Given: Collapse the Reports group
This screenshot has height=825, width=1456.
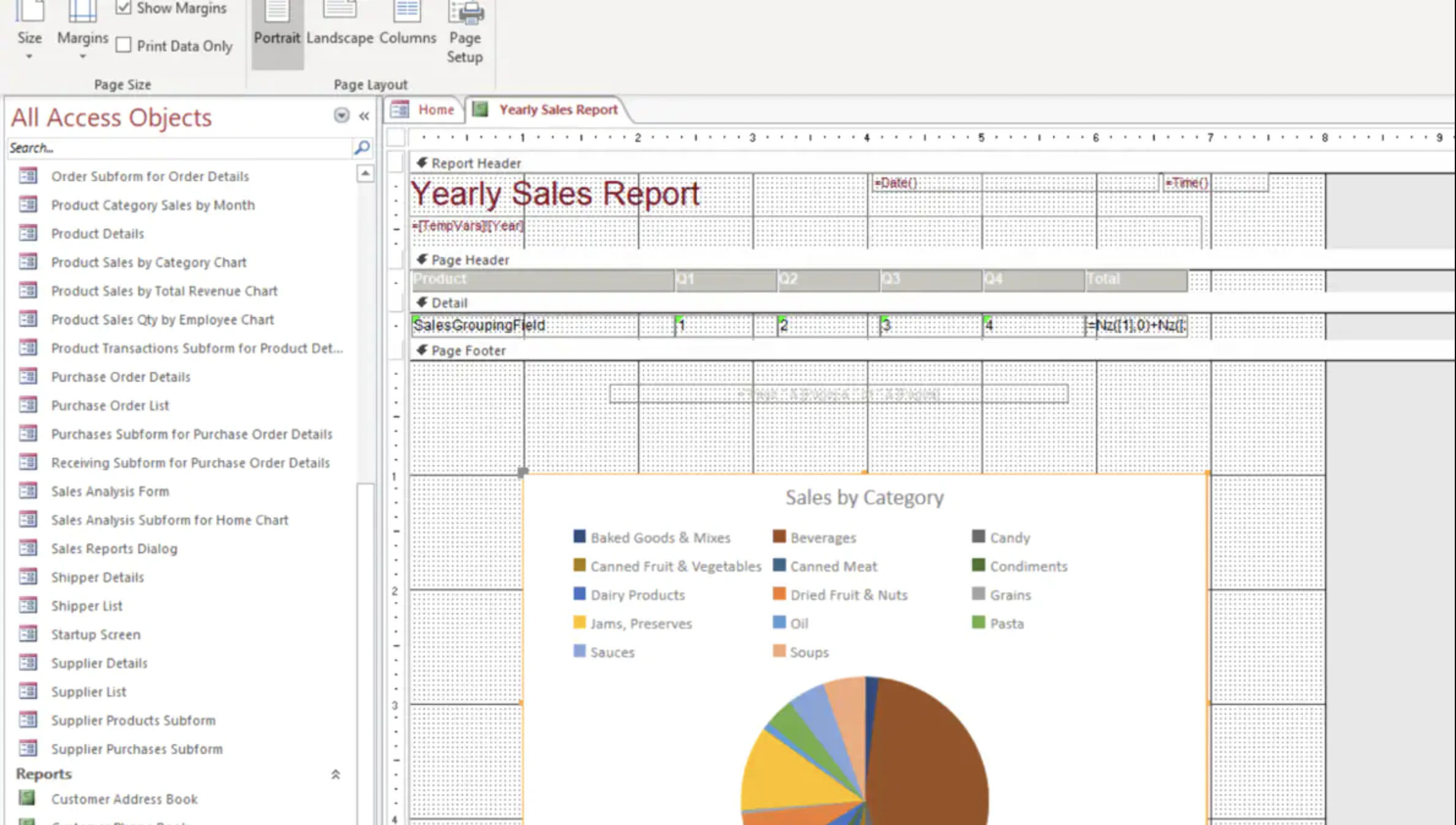Looking at the screenshot, I should point(336,774).
